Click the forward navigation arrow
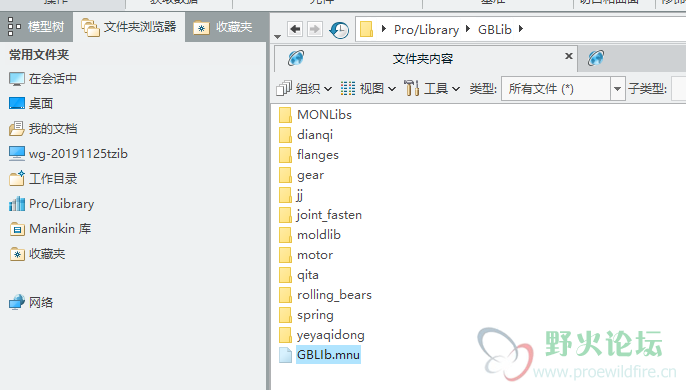Image resolution: width=686 pixels, height=390 pixels. (x=314, y=29)
